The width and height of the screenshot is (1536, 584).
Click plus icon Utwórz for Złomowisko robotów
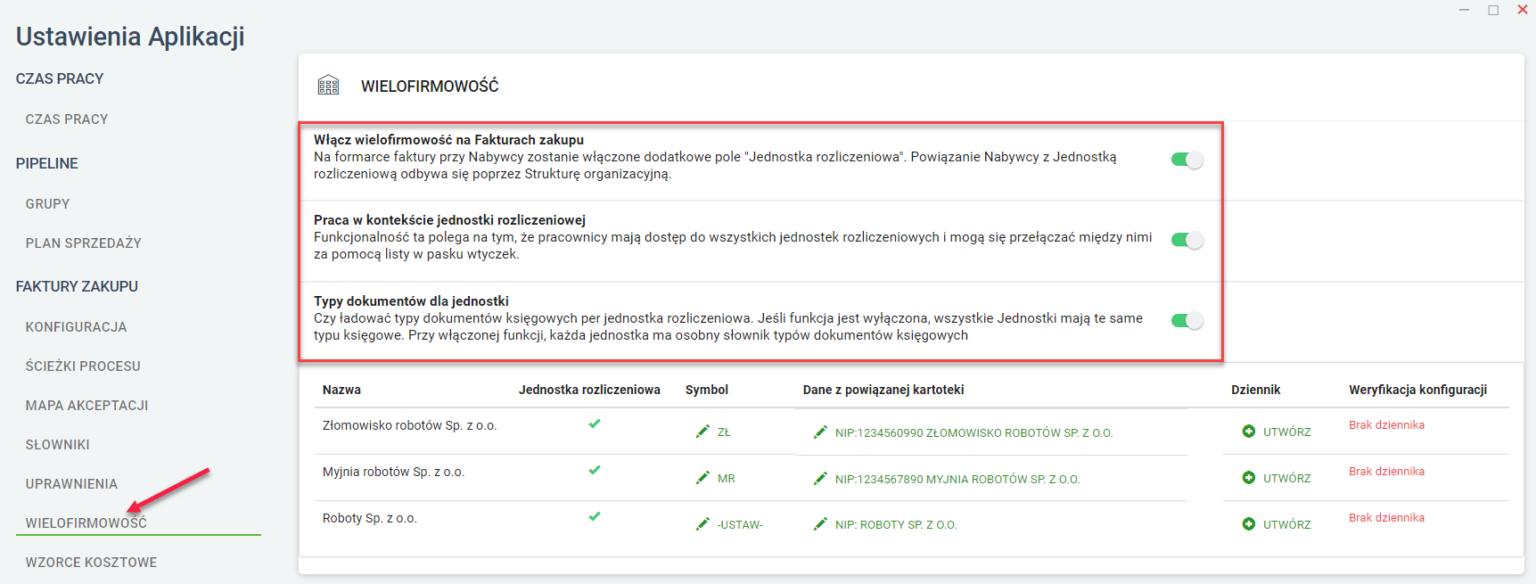pyautogui.click(x=1249, y=431)
